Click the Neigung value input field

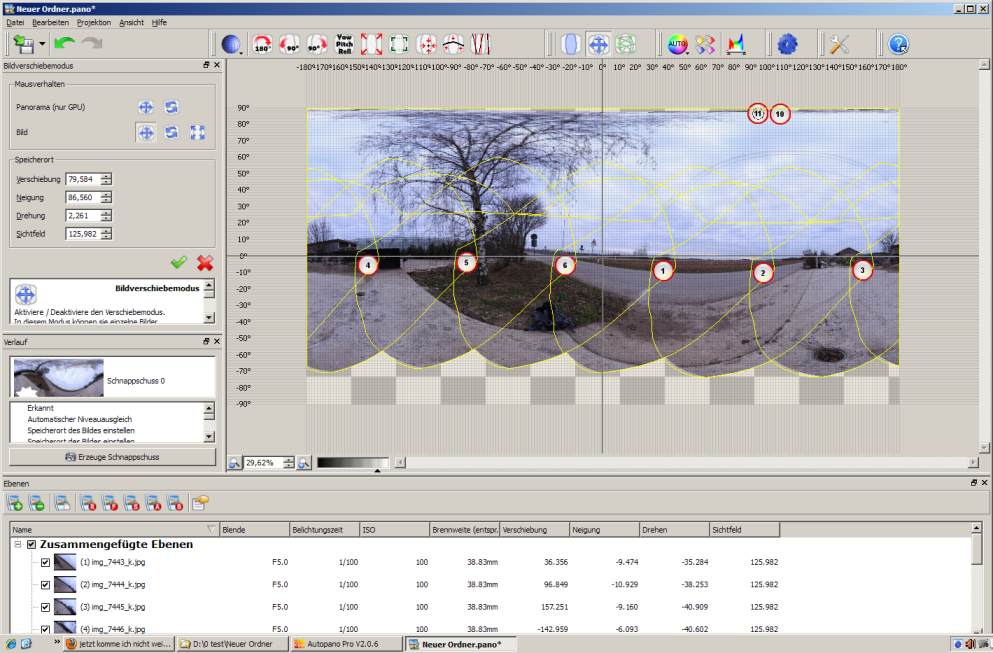pos(82,197)
